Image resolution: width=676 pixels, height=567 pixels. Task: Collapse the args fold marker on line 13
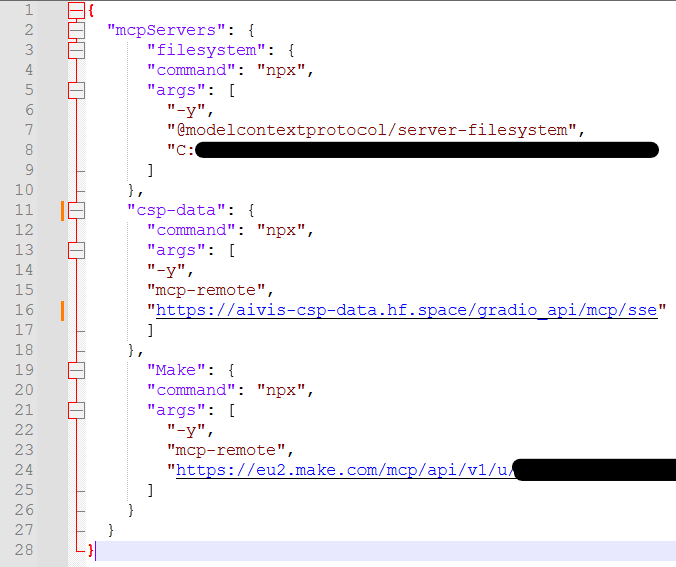pyautogui.click(x=76, y=251)
